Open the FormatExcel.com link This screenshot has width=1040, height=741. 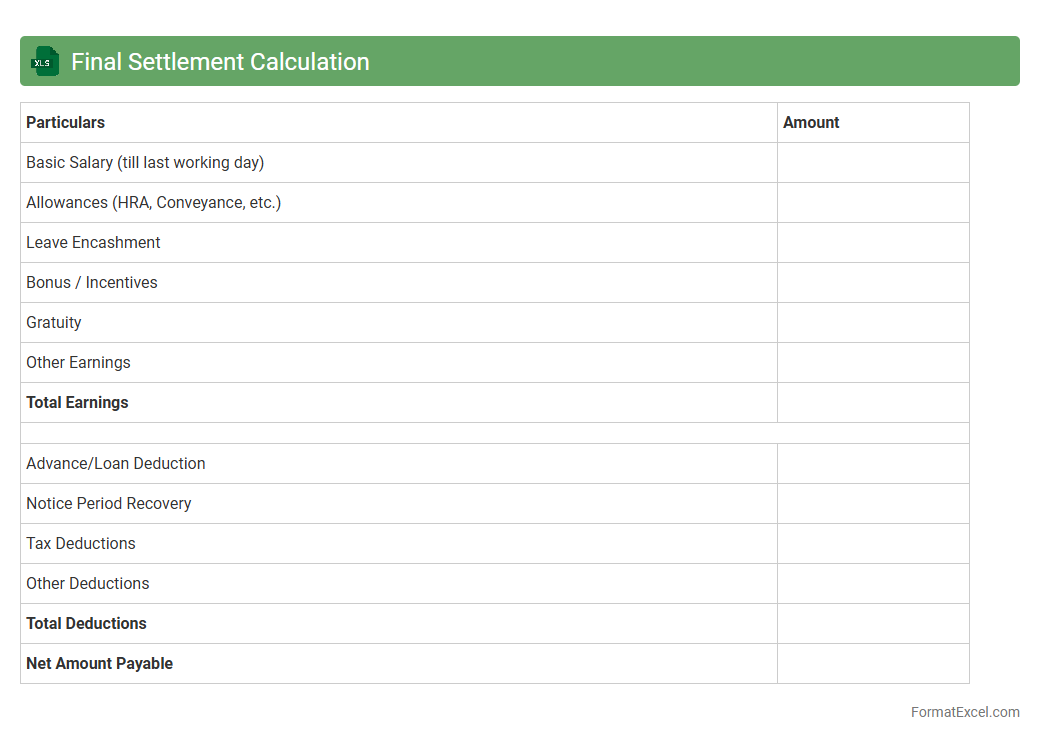pos(964,712)
